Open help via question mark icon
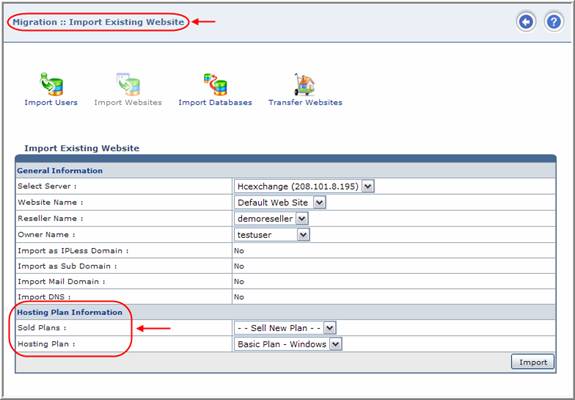 coord(553,22)
